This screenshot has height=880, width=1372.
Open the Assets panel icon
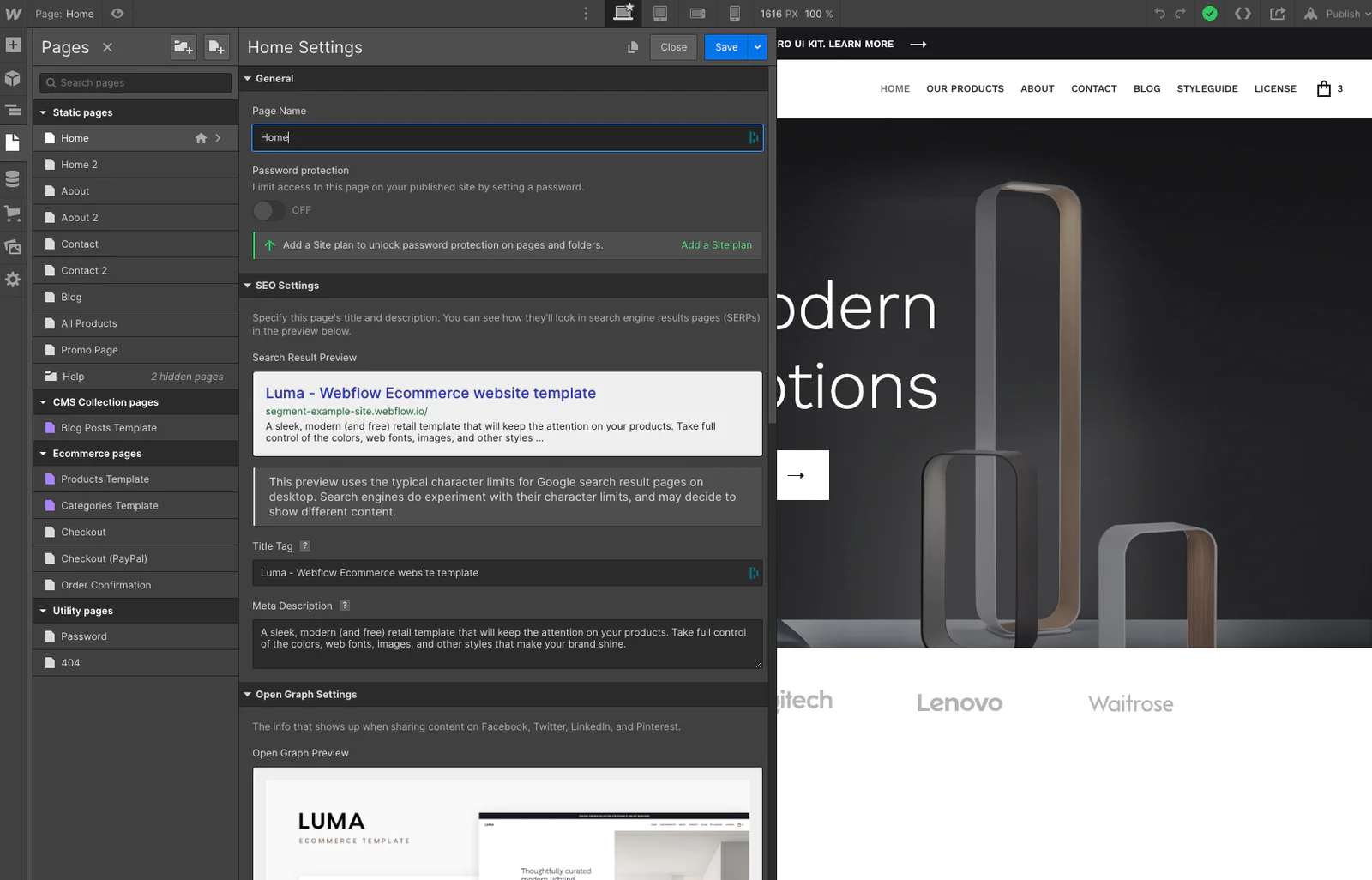pyautogui.click(x=13, y=247)
